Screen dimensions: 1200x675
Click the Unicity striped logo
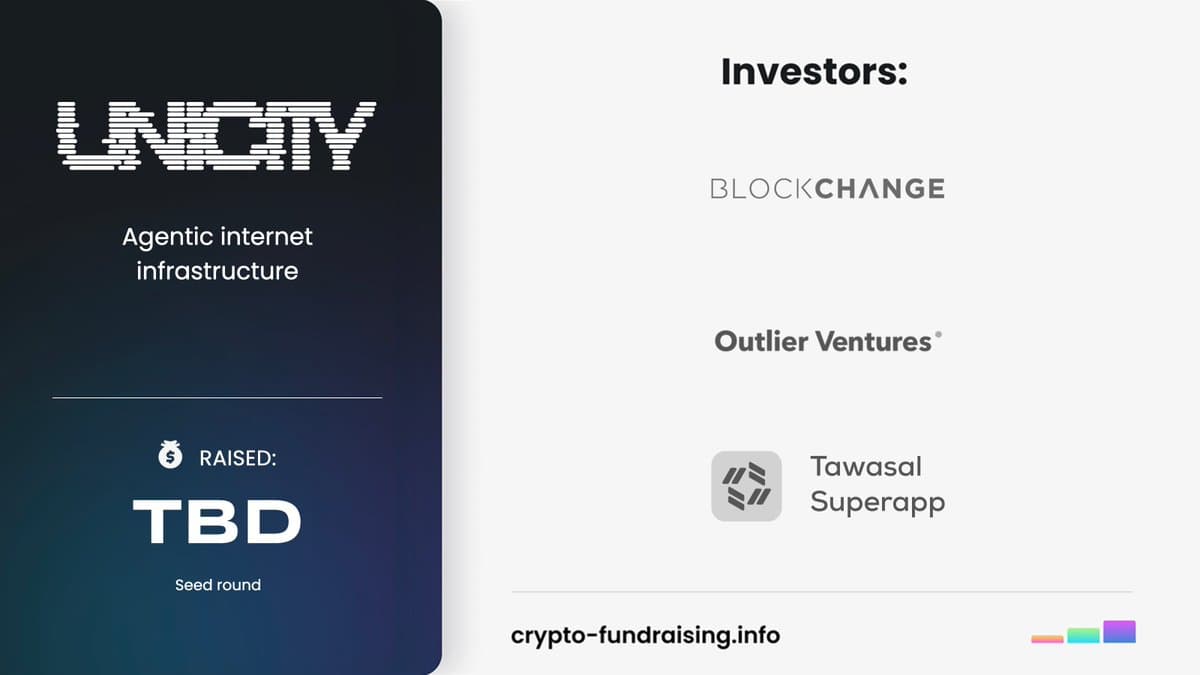(217, 134)
